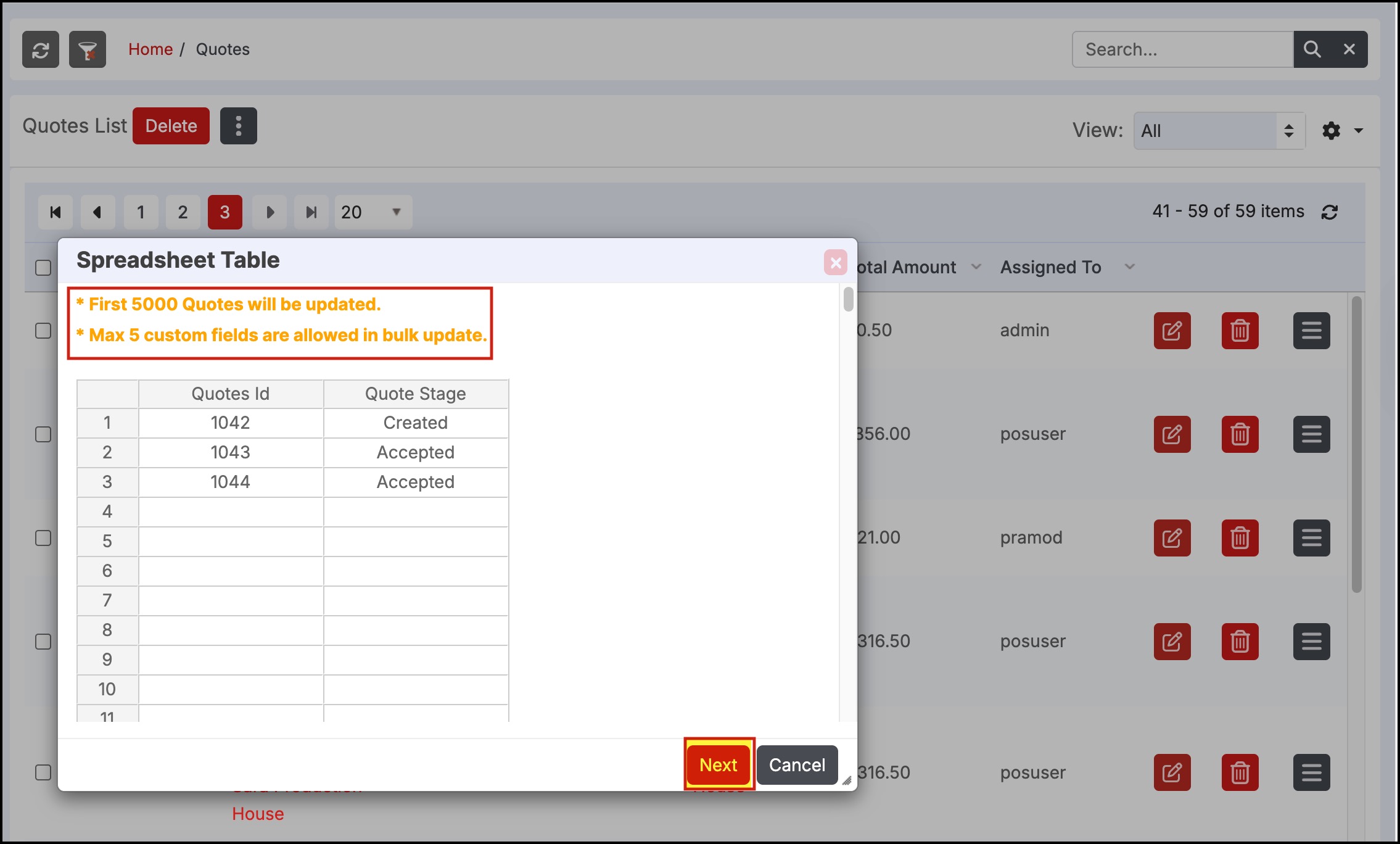1400x844 pixels.
Task: Click the trash icon in the pramod row
Action: 1240,538
